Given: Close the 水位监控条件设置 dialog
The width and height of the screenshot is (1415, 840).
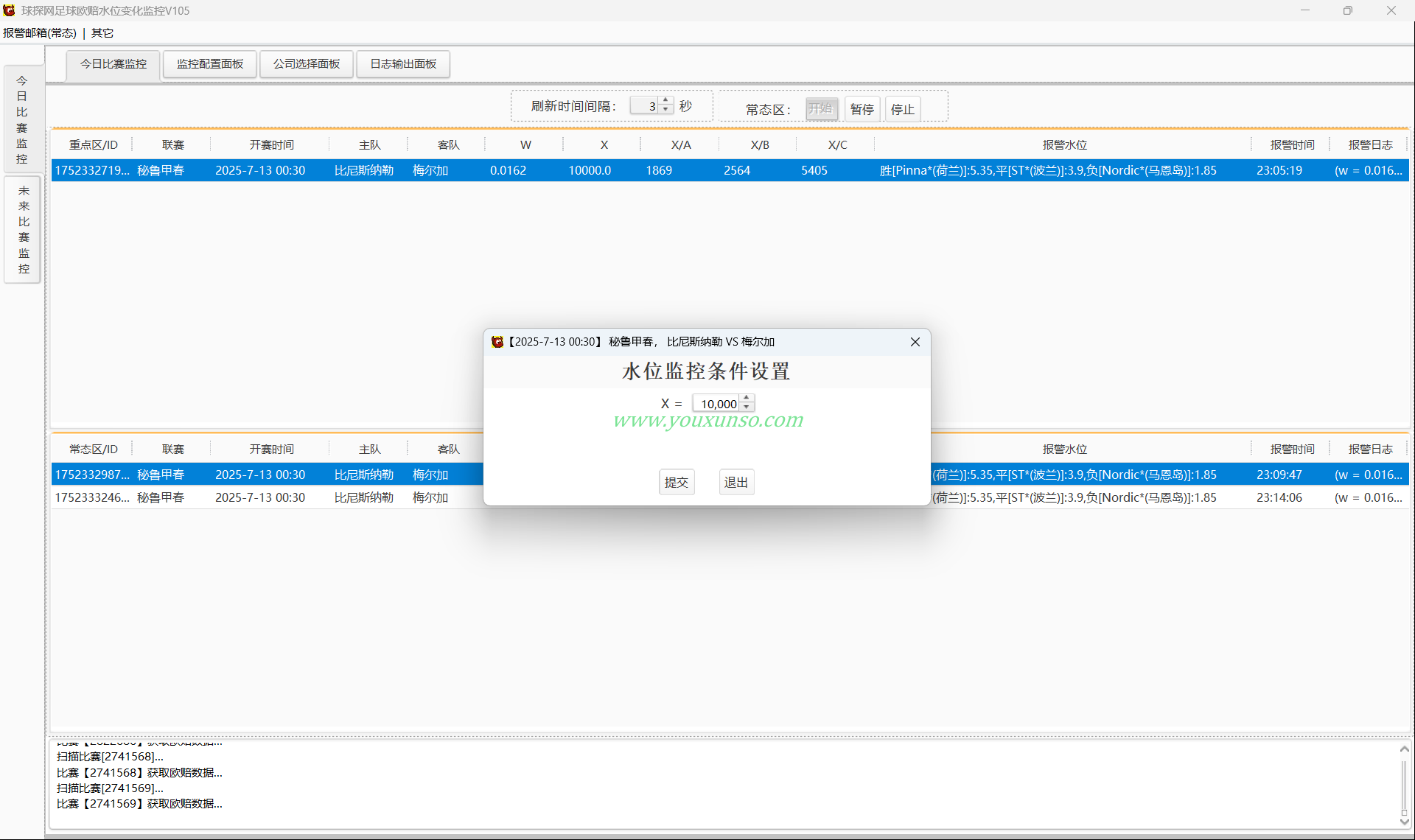Looking at the screenshot, I should tap(915, 342).
